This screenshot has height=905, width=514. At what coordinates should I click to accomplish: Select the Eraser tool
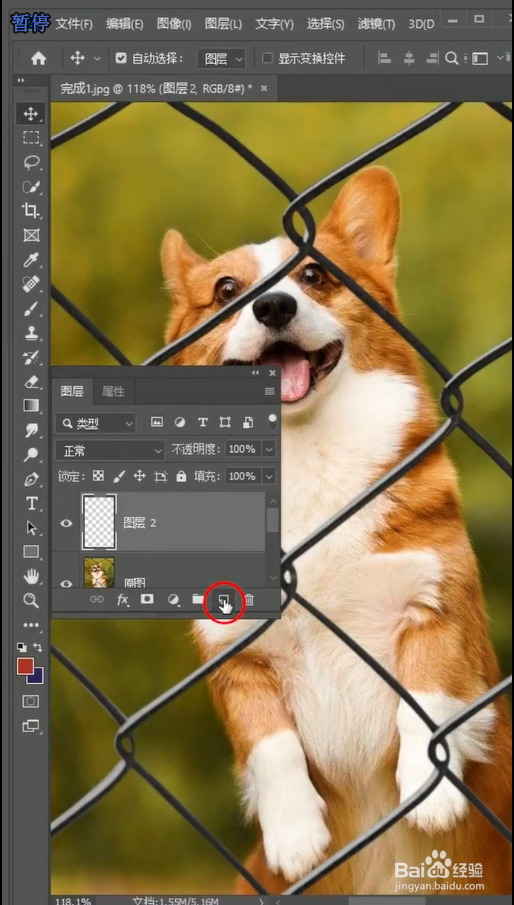pos(31,382)
